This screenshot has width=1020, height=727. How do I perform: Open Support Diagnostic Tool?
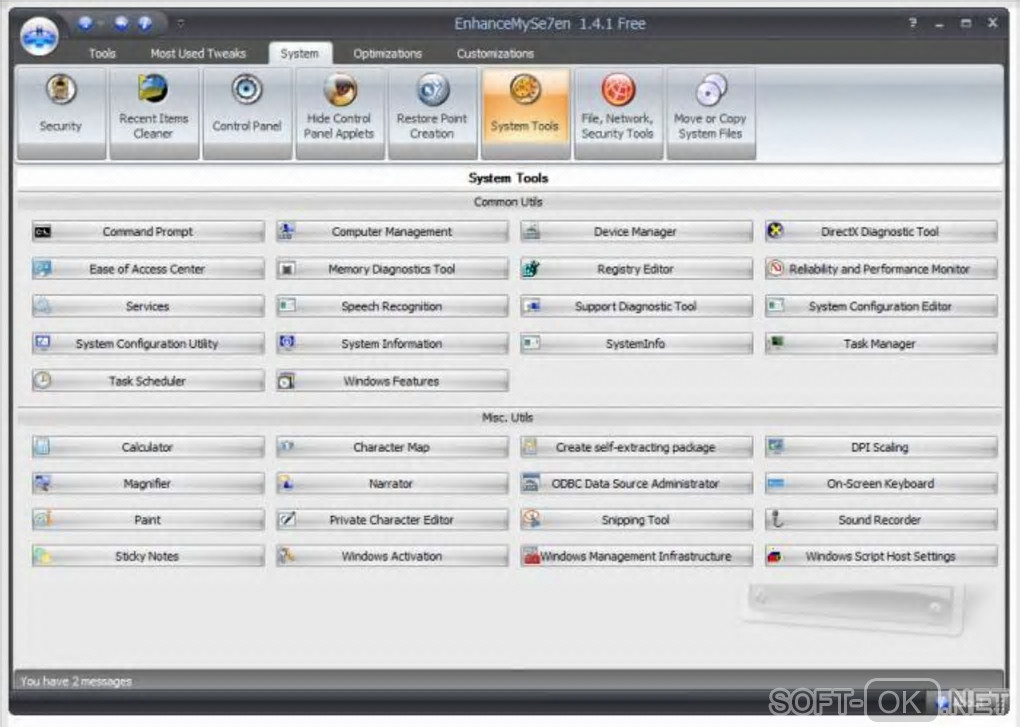(636, 306)
